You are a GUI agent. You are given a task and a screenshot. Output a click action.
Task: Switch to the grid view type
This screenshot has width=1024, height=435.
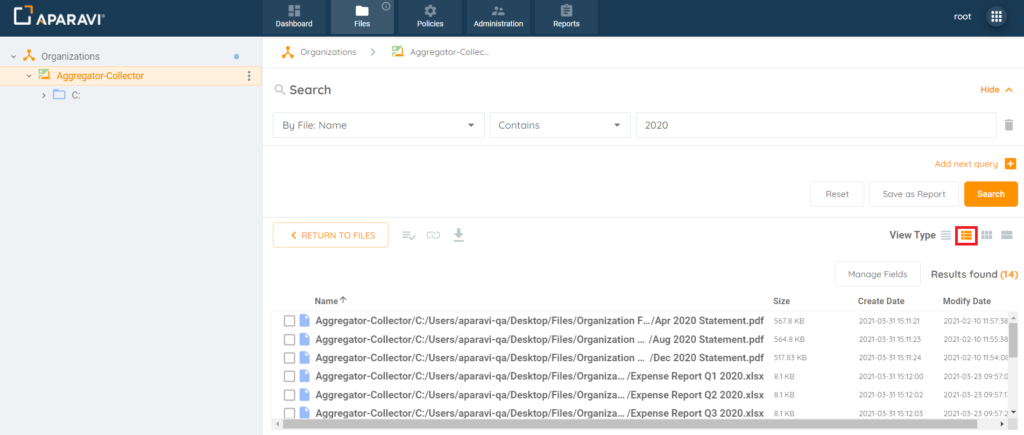click(987, 235)
